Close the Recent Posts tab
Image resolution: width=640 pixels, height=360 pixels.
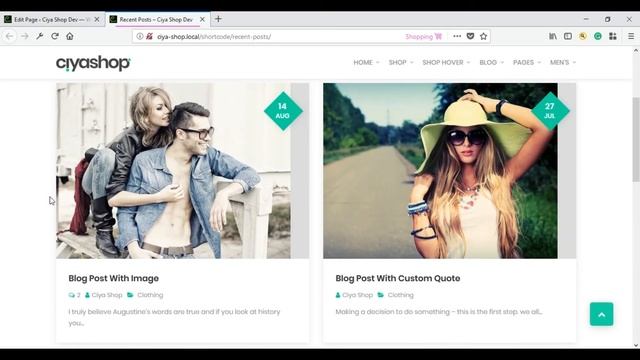202,19
